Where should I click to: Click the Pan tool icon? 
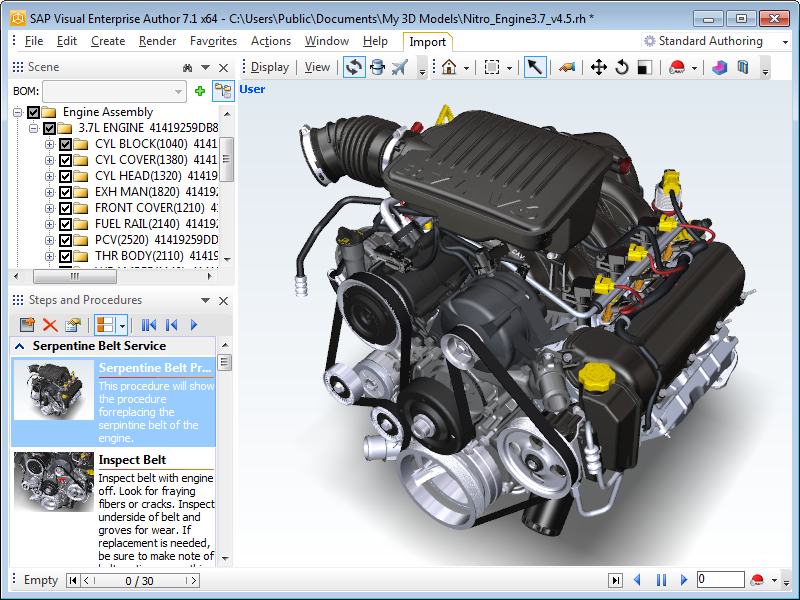pyautogui.click(x=599, y=67)
